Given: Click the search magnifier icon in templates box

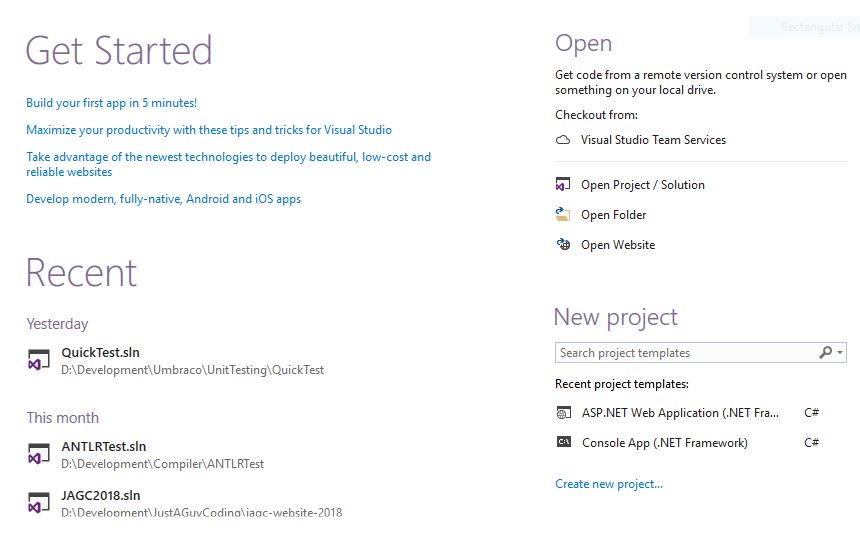Looking at the screenshot, I should pos(825,352).
